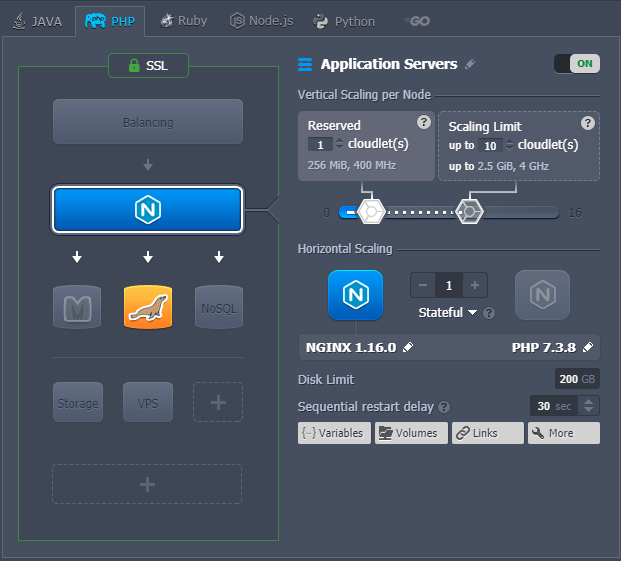Image resolution: width=621 pixels, height=561 pixels.
Task: Open the Volumes configuration
Action: [411, 433]
